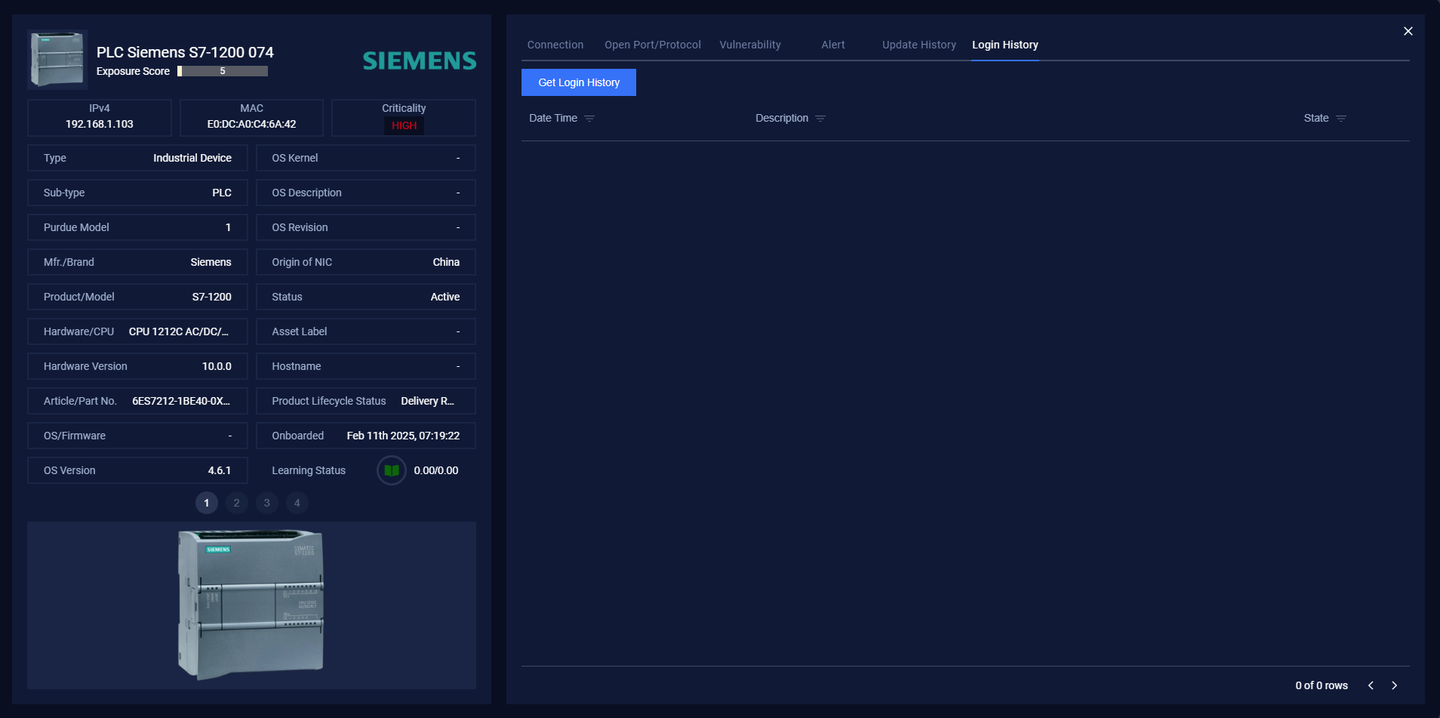Click the PLC Siemens S7-1200 074 title
Screen dimensions: 1440x718
tap(185, 52)
